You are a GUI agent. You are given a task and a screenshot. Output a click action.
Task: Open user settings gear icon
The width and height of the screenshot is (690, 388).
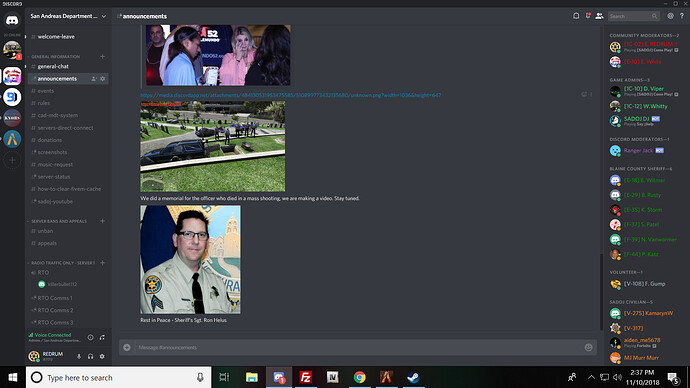coord(102,356)
